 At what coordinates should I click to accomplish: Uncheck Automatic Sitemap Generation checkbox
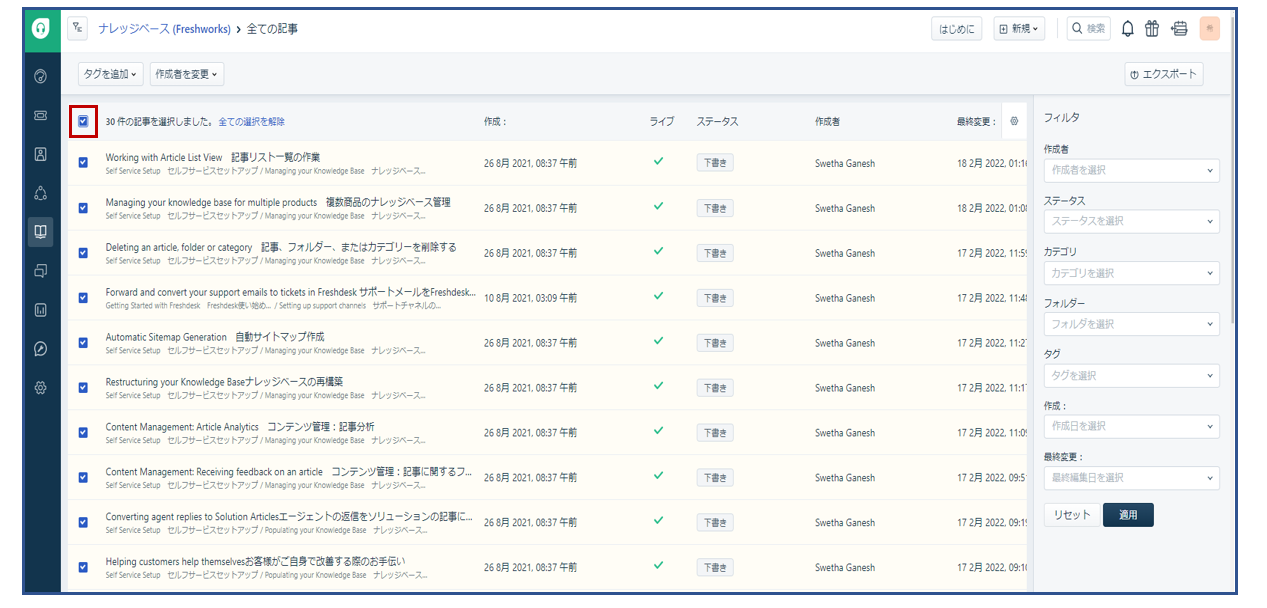(x=83, y=342)
